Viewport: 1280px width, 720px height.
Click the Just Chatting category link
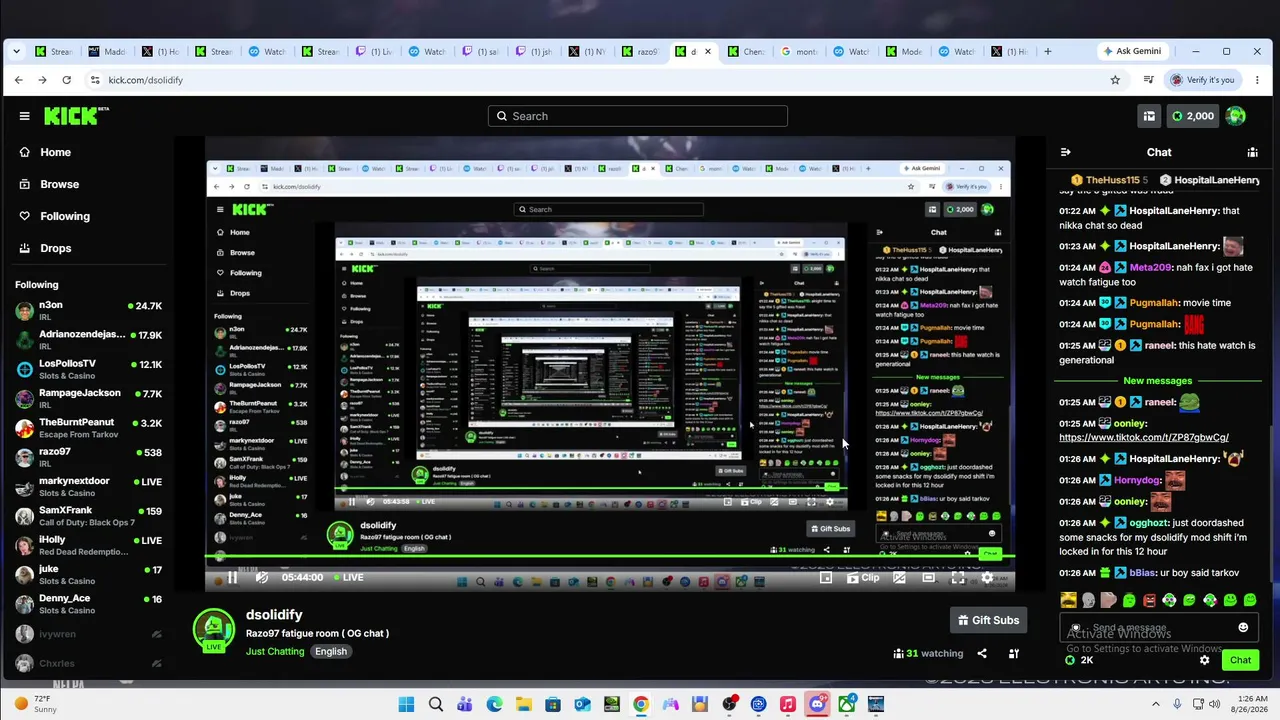[x=275, y=651]
